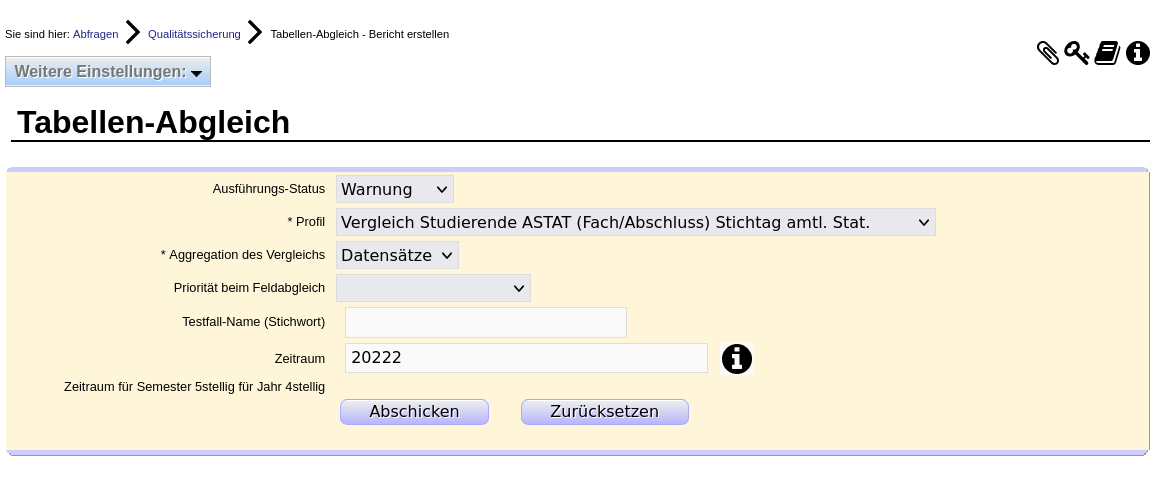
Task: Open the Priorität beim Feldabgleich dropdown
Action: (433, 288)
